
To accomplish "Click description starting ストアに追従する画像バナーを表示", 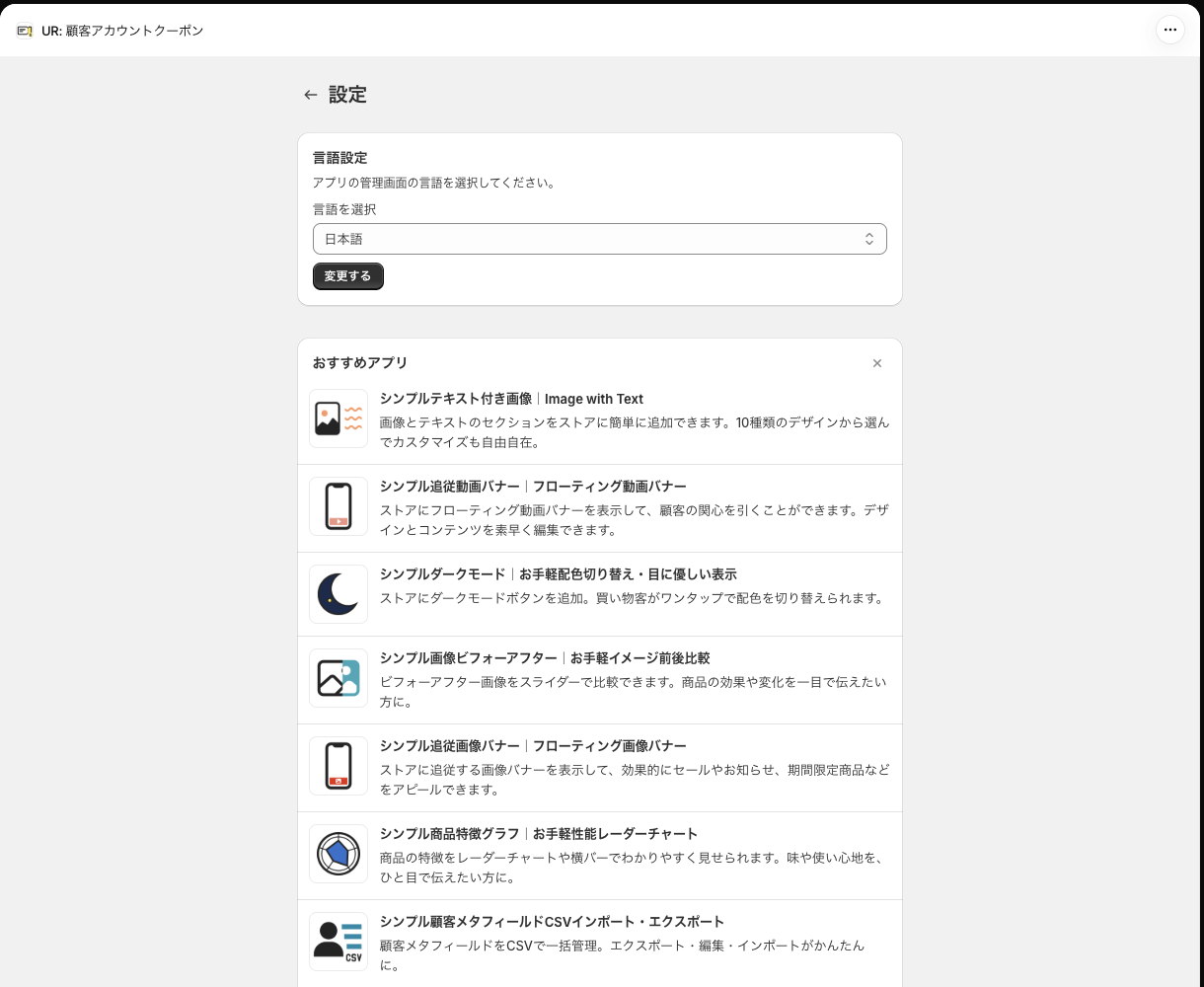I will 635,780.
